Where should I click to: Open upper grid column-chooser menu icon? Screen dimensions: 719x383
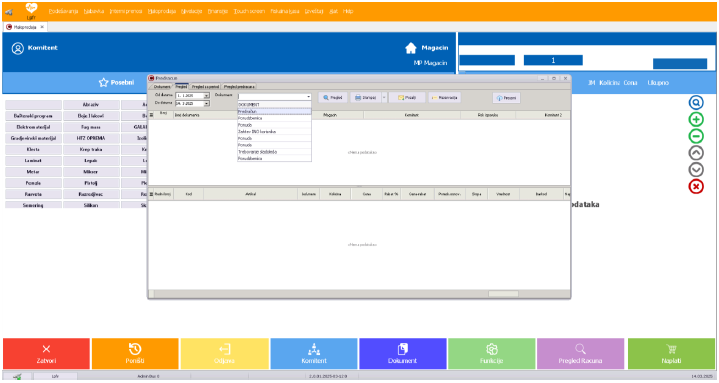pos(151,115)
